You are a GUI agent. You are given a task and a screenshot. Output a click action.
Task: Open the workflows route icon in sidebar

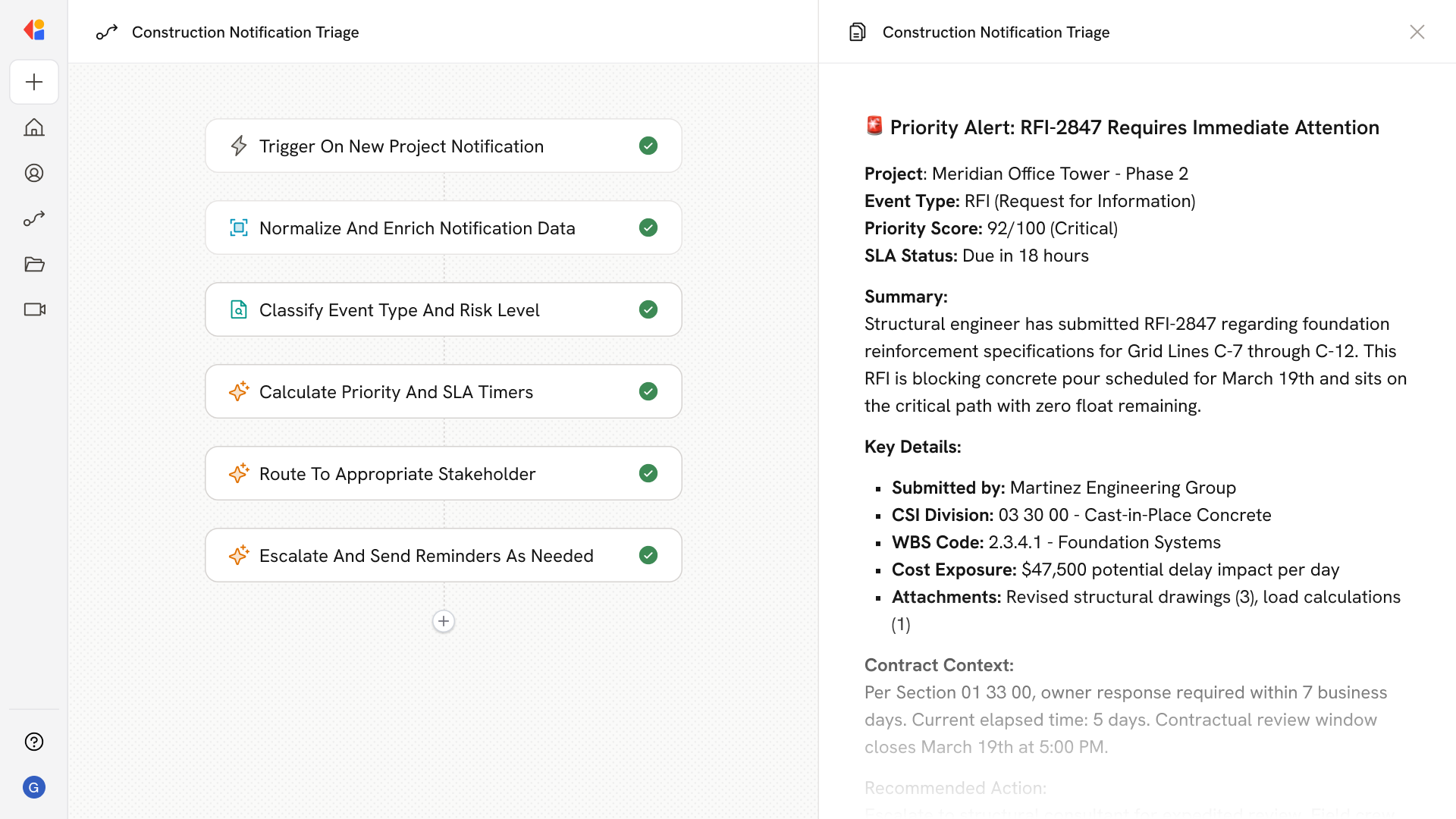(x=34, y=218)
